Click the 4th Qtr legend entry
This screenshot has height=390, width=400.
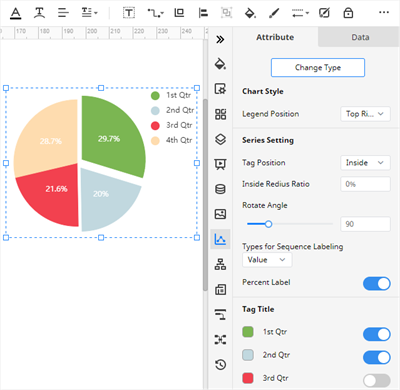[171, 140]
